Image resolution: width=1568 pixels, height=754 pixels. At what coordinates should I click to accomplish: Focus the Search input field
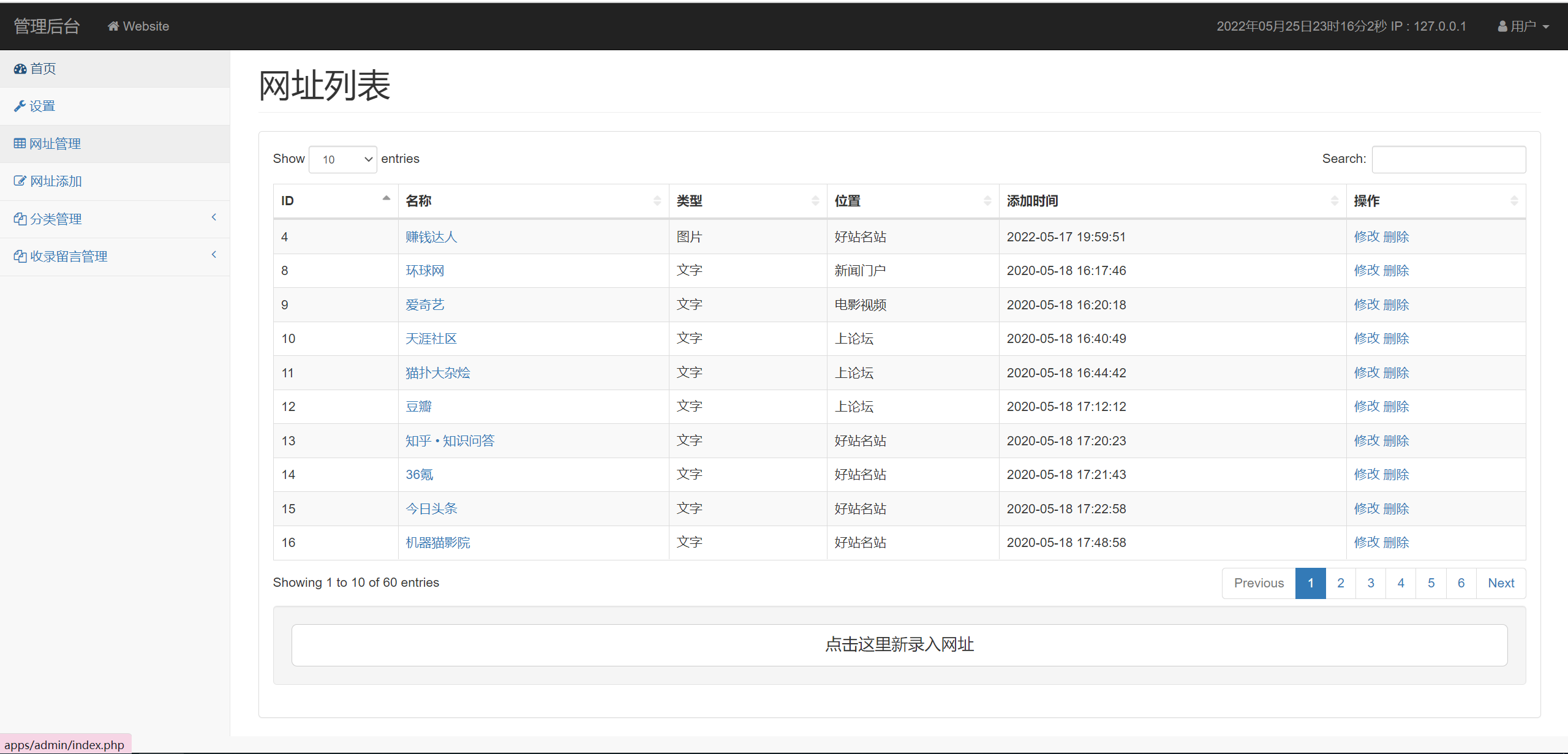tap(1449, 159)
